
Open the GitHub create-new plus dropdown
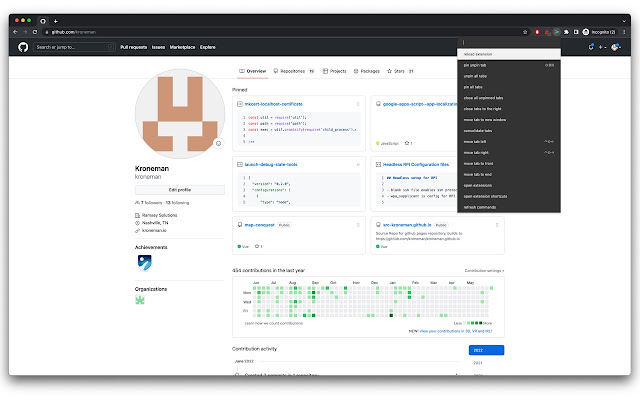pyautogui.click(x=602, y=47)
